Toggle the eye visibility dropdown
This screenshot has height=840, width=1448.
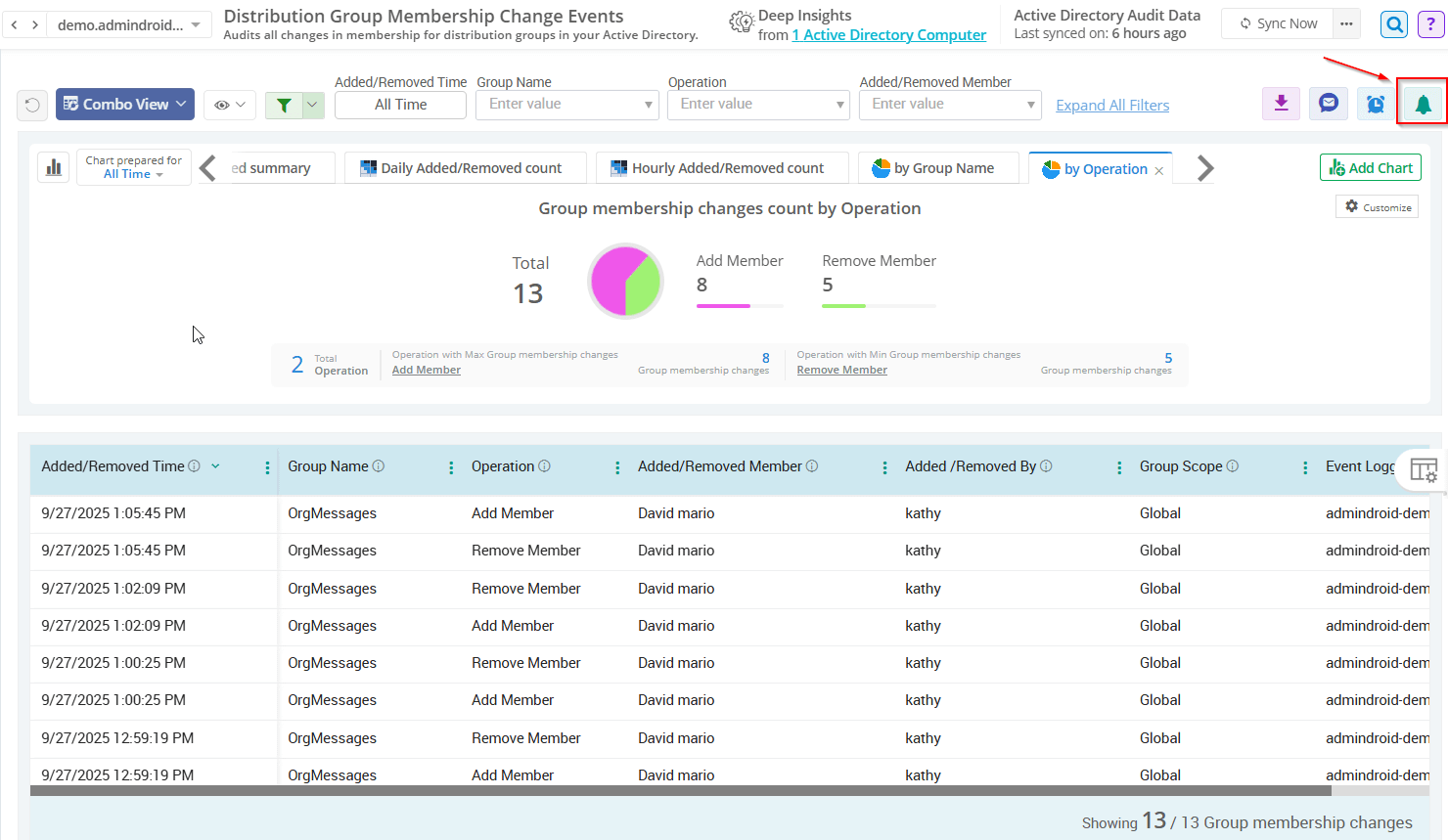230,105
